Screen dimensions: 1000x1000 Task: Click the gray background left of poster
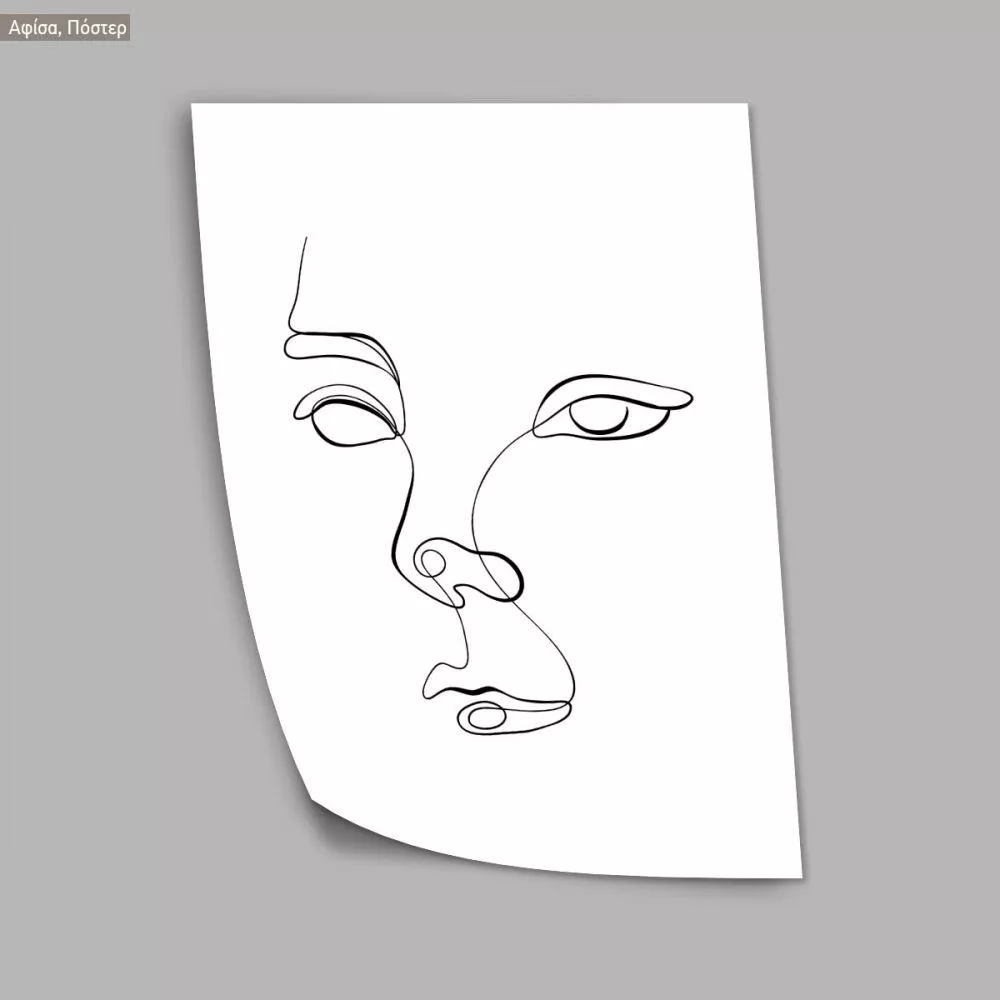[100, 500]
